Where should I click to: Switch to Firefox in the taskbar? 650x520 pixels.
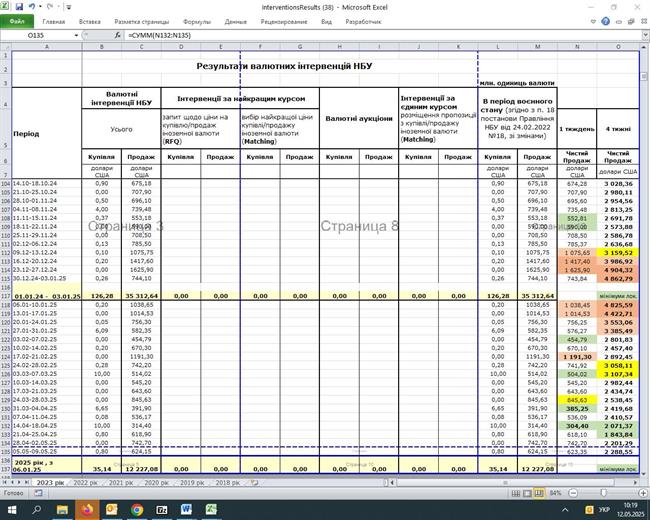pos(87,510)
